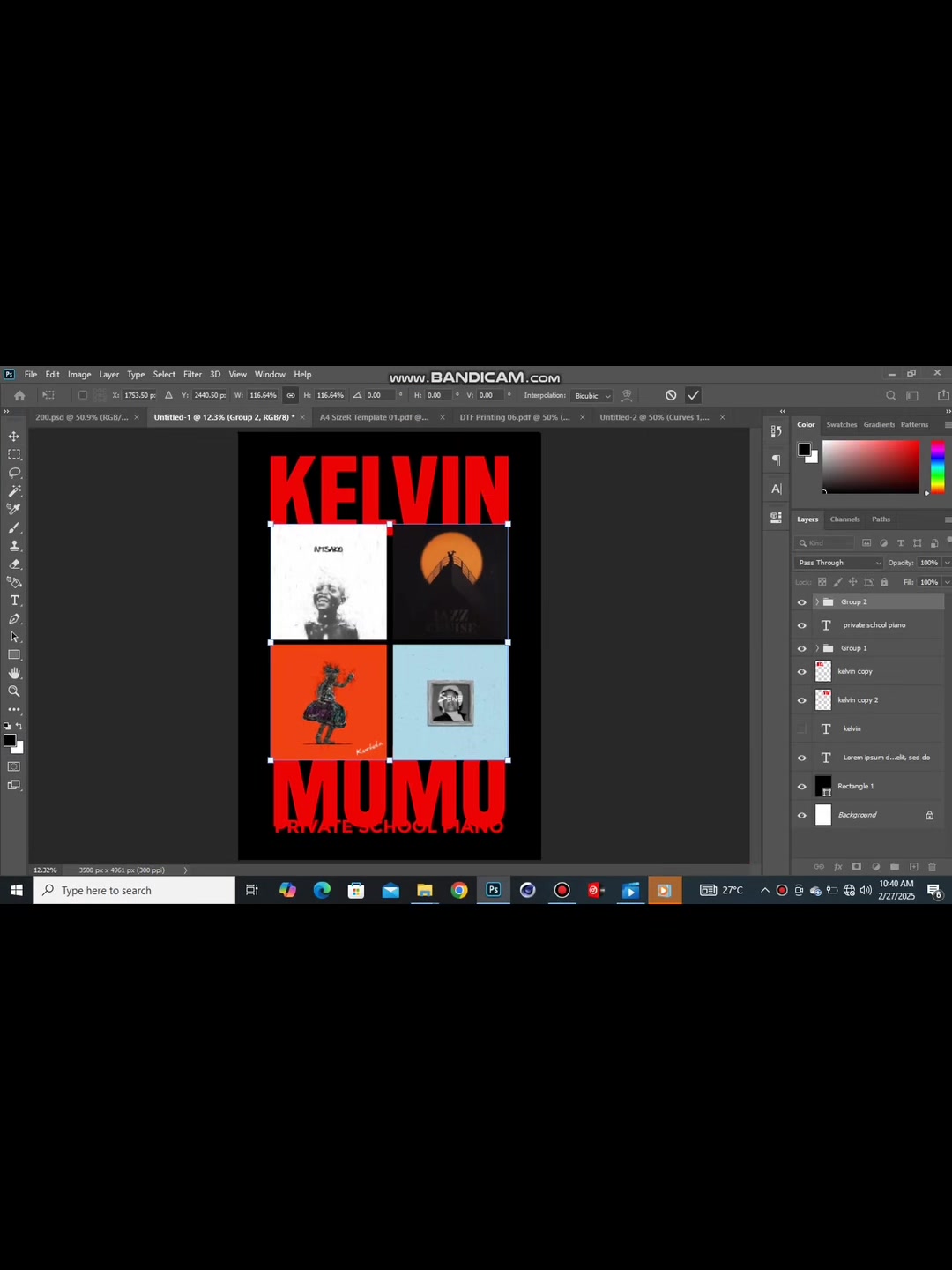Select the Move tool

tap(14, 437)
